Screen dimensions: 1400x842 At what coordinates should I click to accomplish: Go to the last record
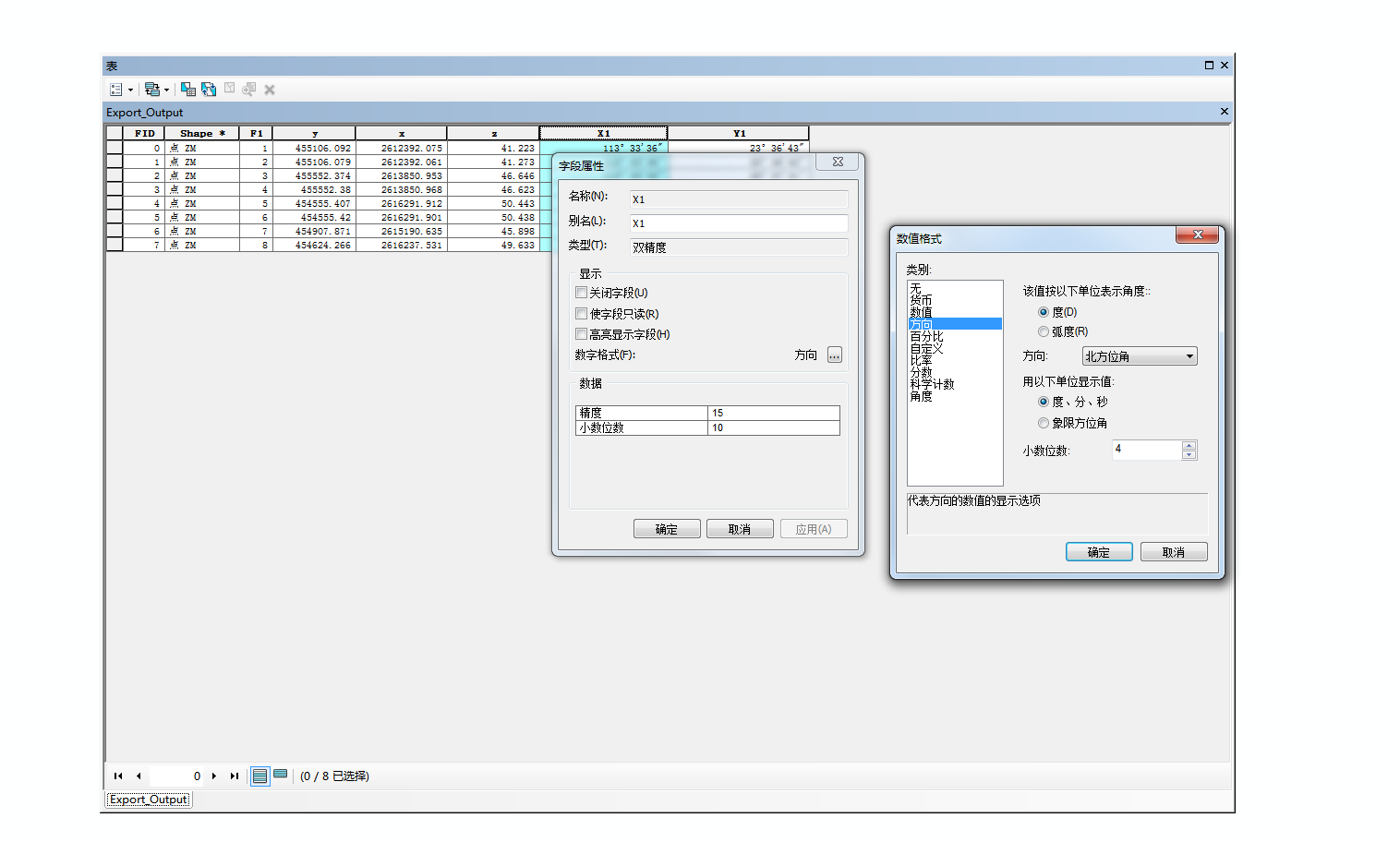tap(235, 776)
